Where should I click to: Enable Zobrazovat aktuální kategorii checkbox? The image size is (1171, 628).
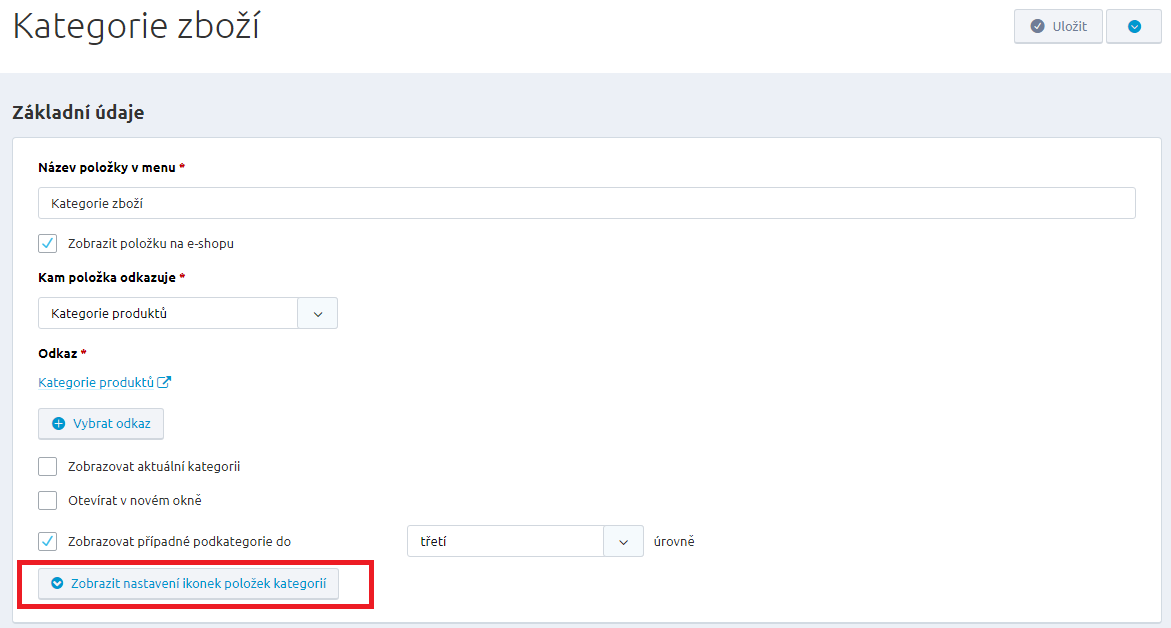click(x=48, y=467)
